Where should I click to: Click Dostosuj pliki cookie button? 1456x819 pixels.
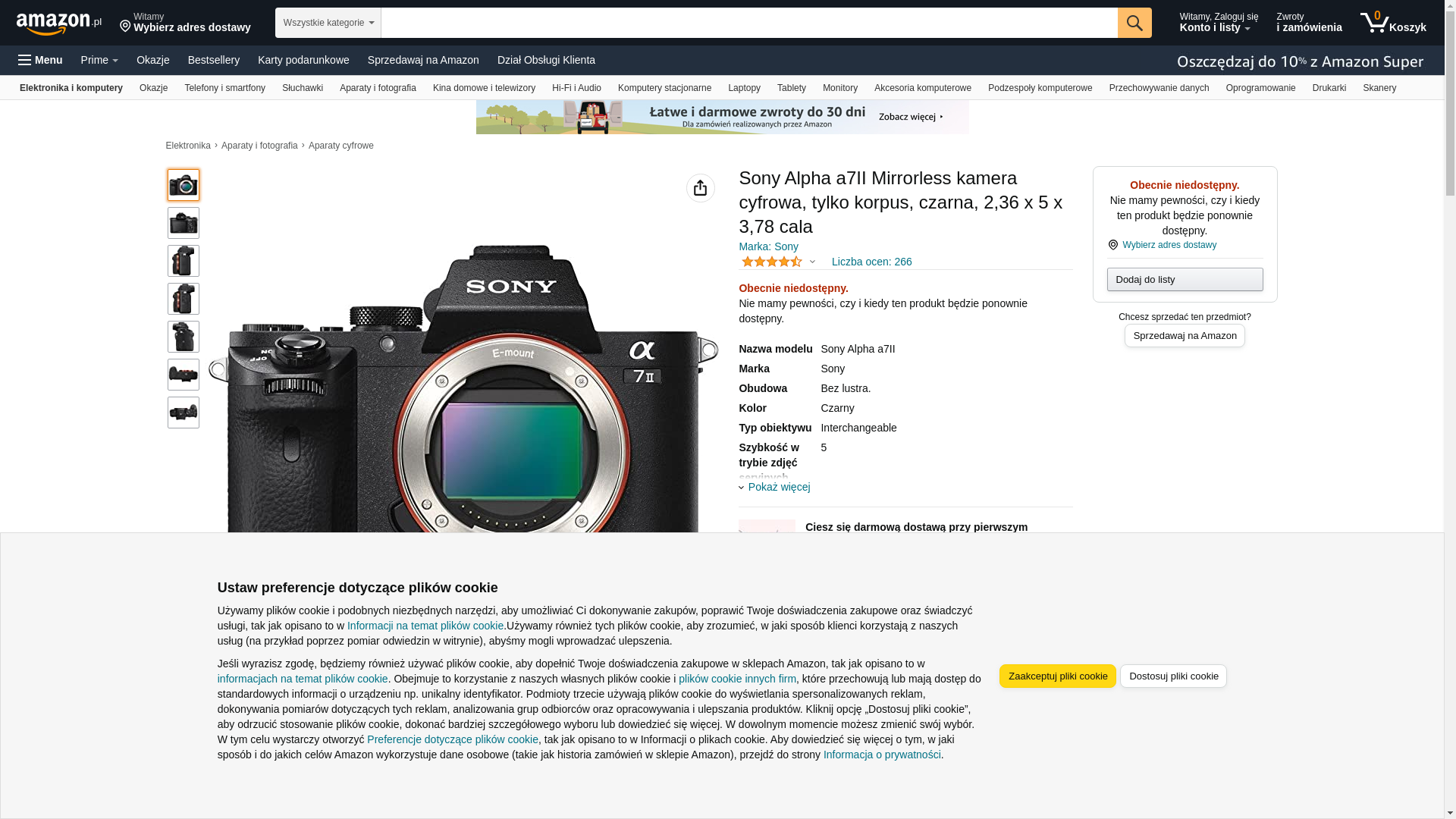1173,676
